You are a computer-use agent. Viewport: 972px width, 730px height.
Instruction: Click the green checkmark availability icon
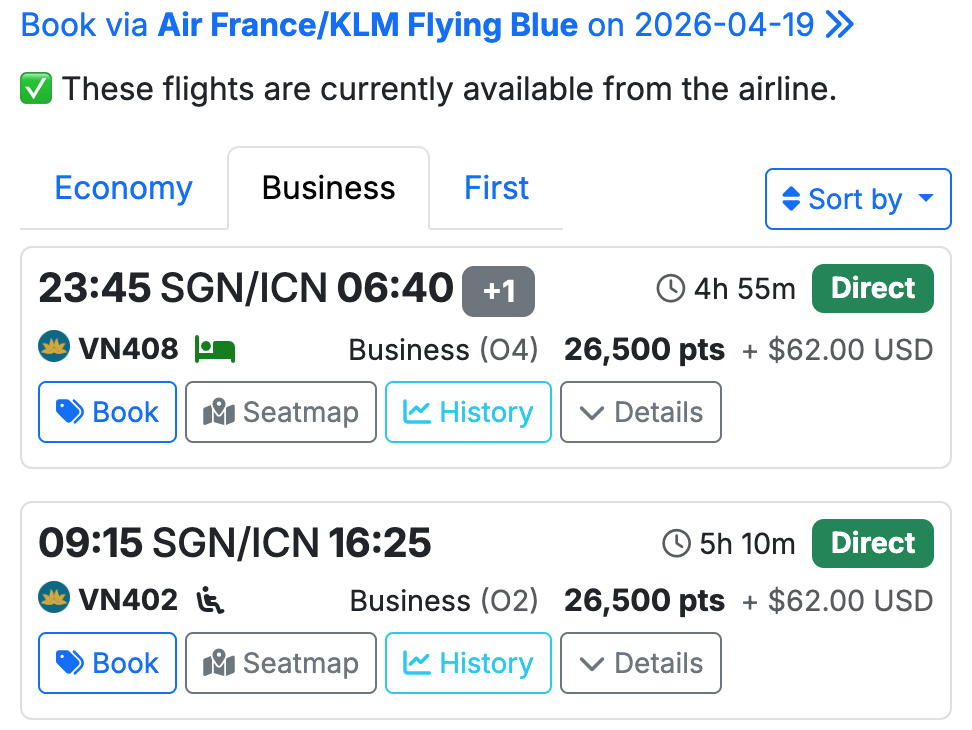(36, 90)
